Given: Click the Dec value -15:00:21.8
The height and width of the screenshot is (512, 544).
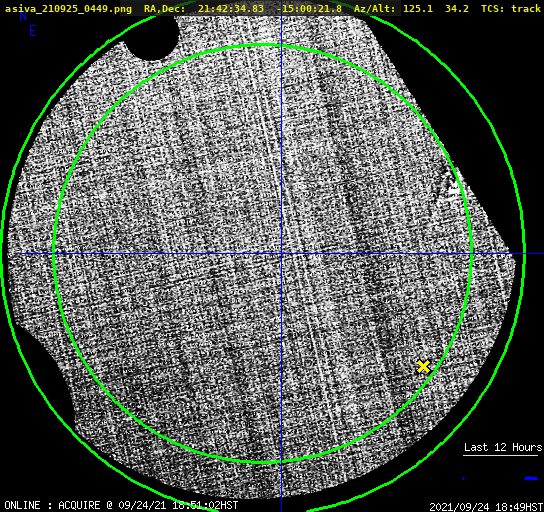Looking at the screenshot, I should click(309, 8).
